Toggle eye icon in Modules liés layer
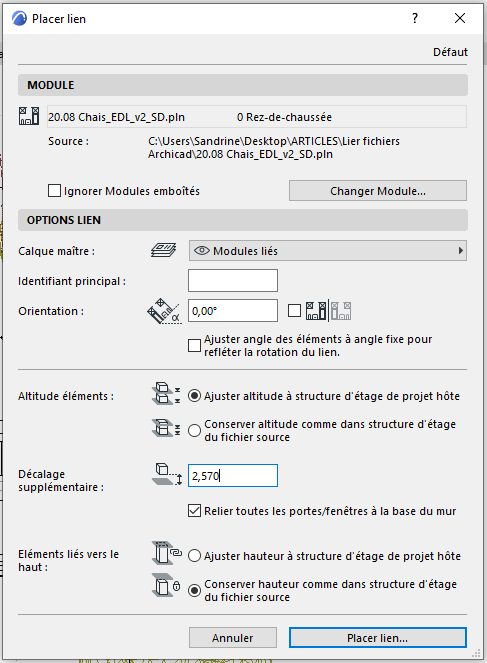487x663 pixels. [202, 251]
